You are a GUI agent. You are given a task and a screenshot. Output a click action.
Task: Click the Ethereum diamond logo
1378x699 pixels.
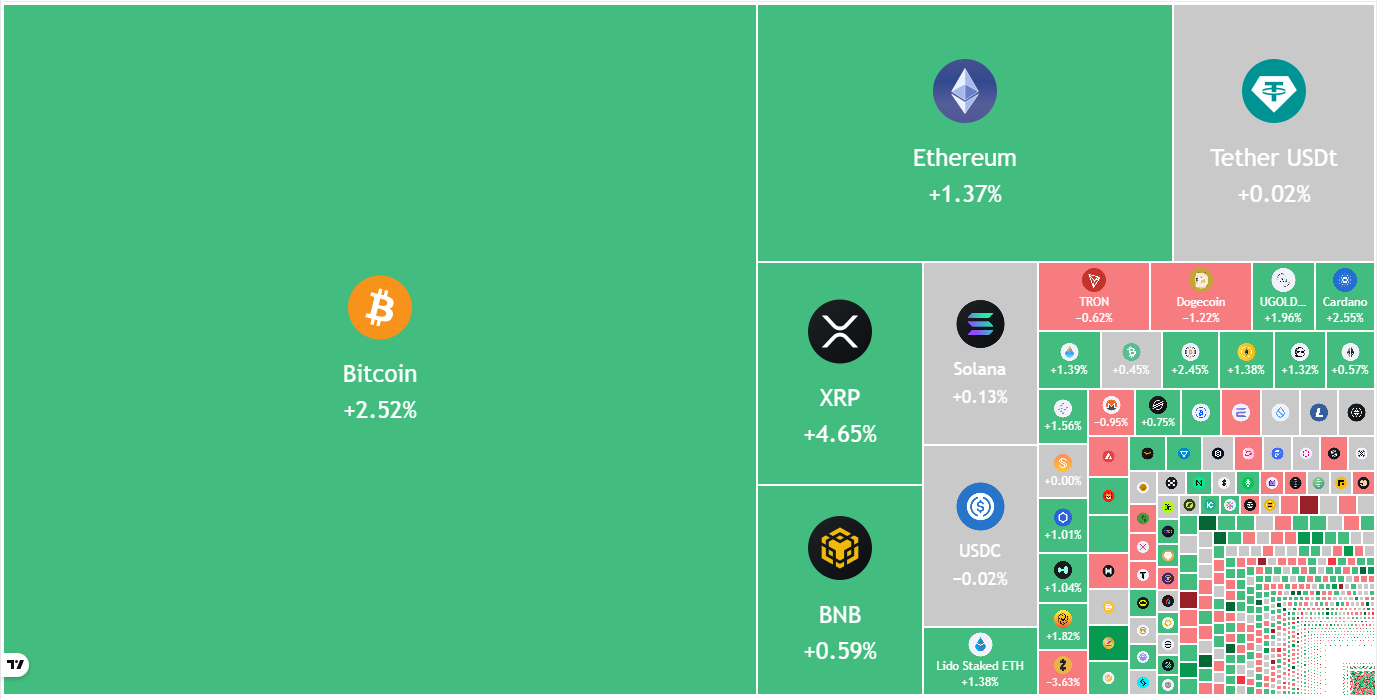tap(965, 91)
